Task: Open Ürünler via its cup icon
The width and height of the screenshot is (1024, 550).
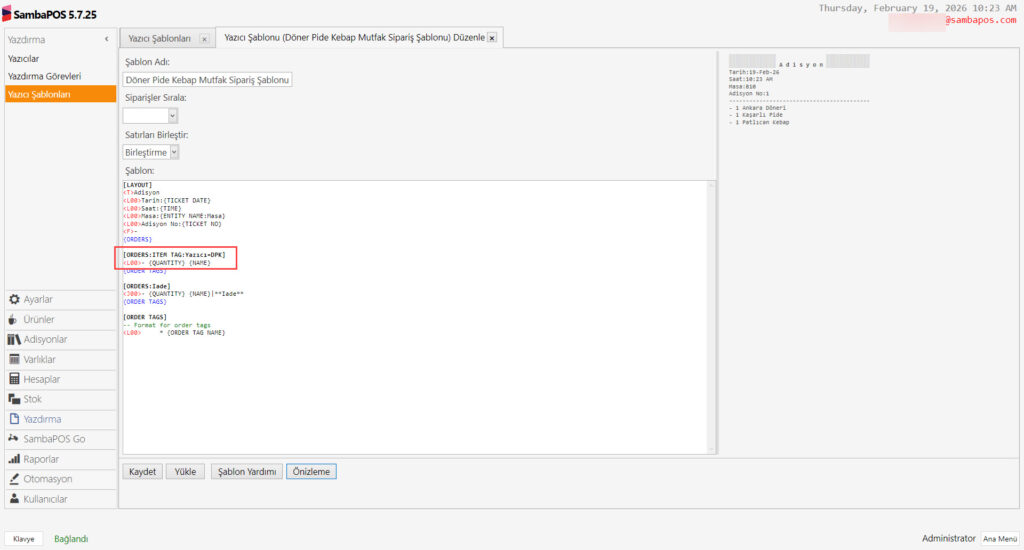Action: click(14, 320)
